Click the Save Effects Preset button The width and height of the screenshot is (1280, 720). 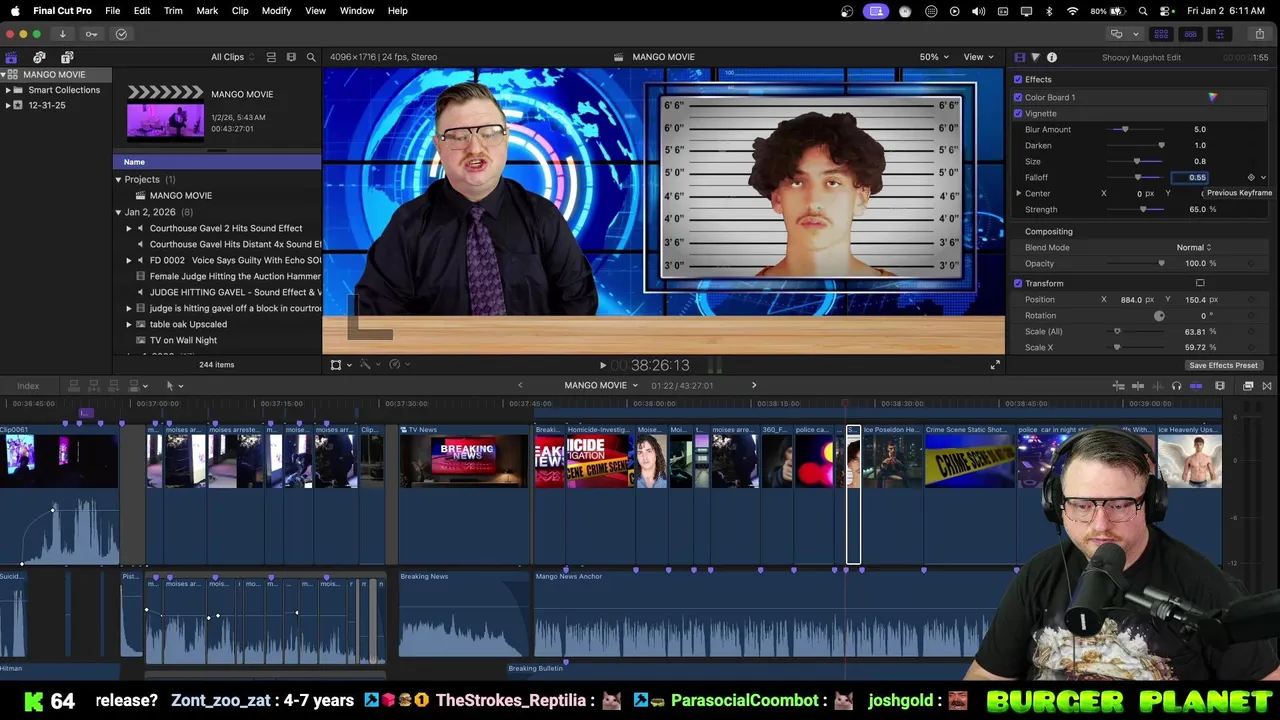pyautogui.click(x=1223, y=365)
